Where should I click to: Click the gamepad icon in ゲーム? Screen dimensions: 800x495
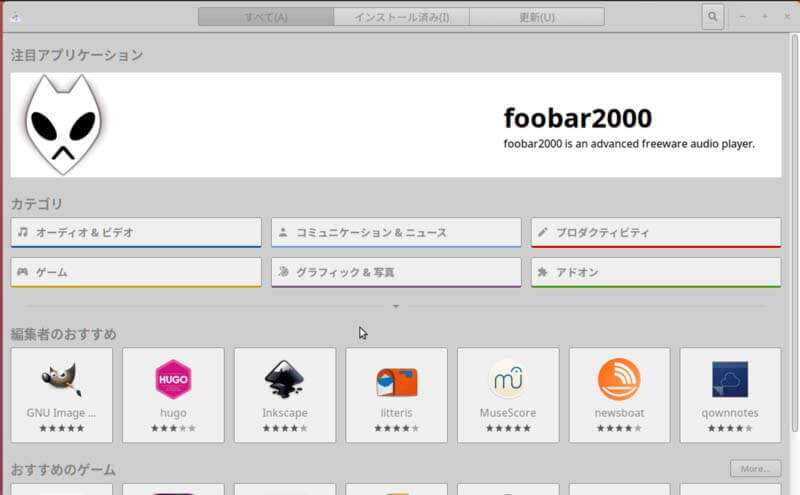click(x=23, y=272)
